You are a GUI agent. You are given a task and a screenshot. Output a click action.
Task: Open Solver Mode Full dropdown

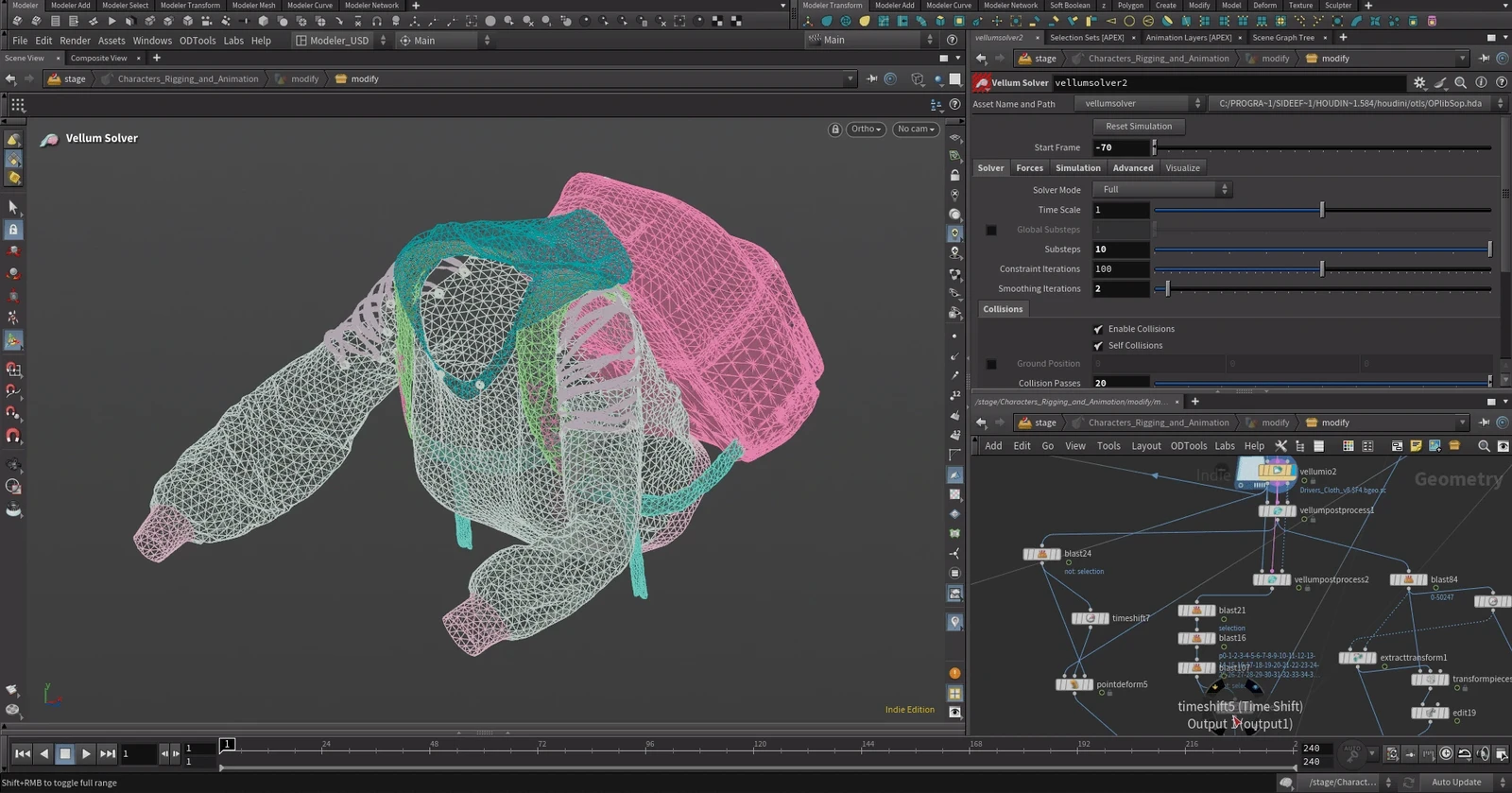tap(1161, 190)
